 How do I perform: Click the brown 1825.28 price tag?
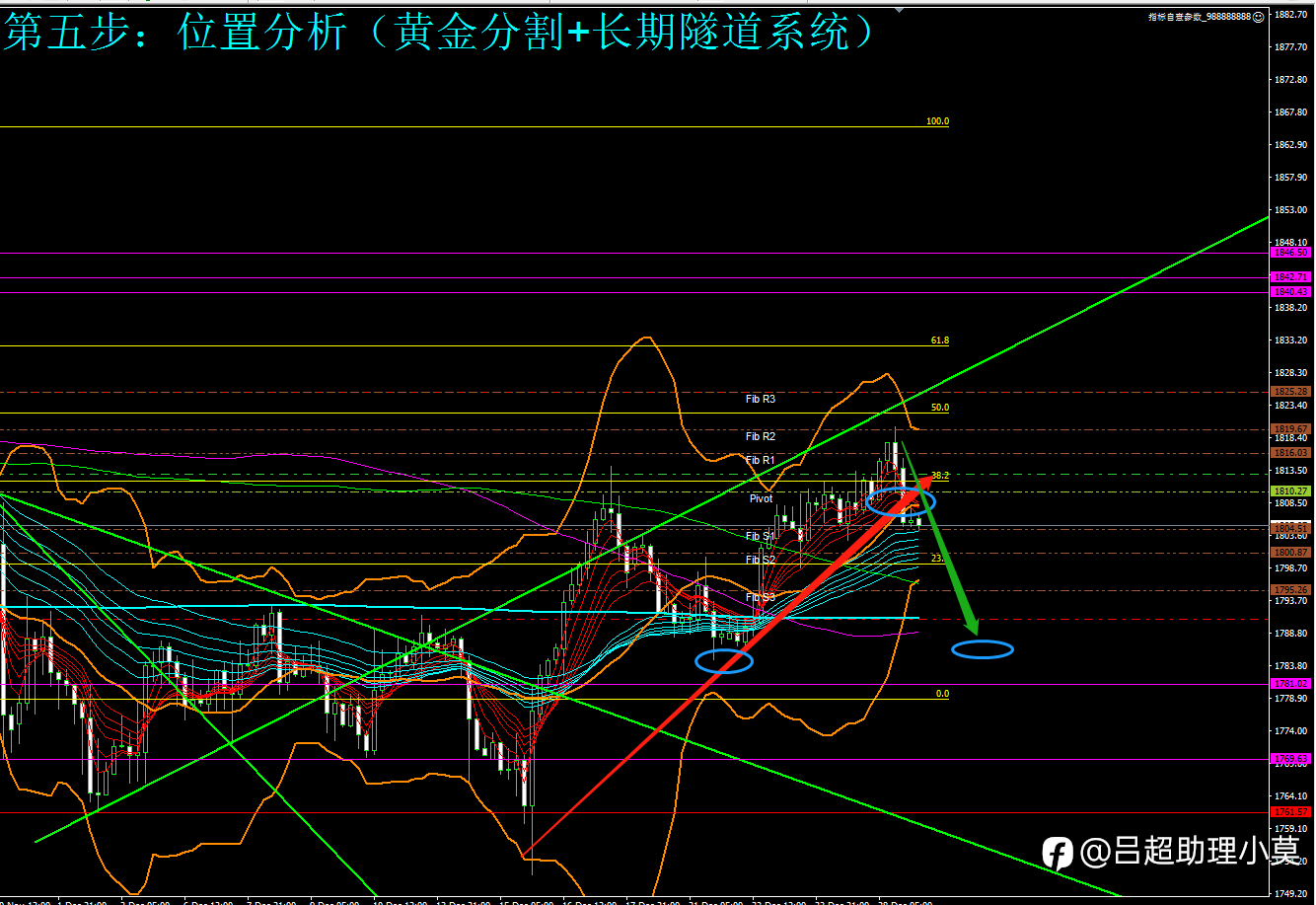point(1292,392)
